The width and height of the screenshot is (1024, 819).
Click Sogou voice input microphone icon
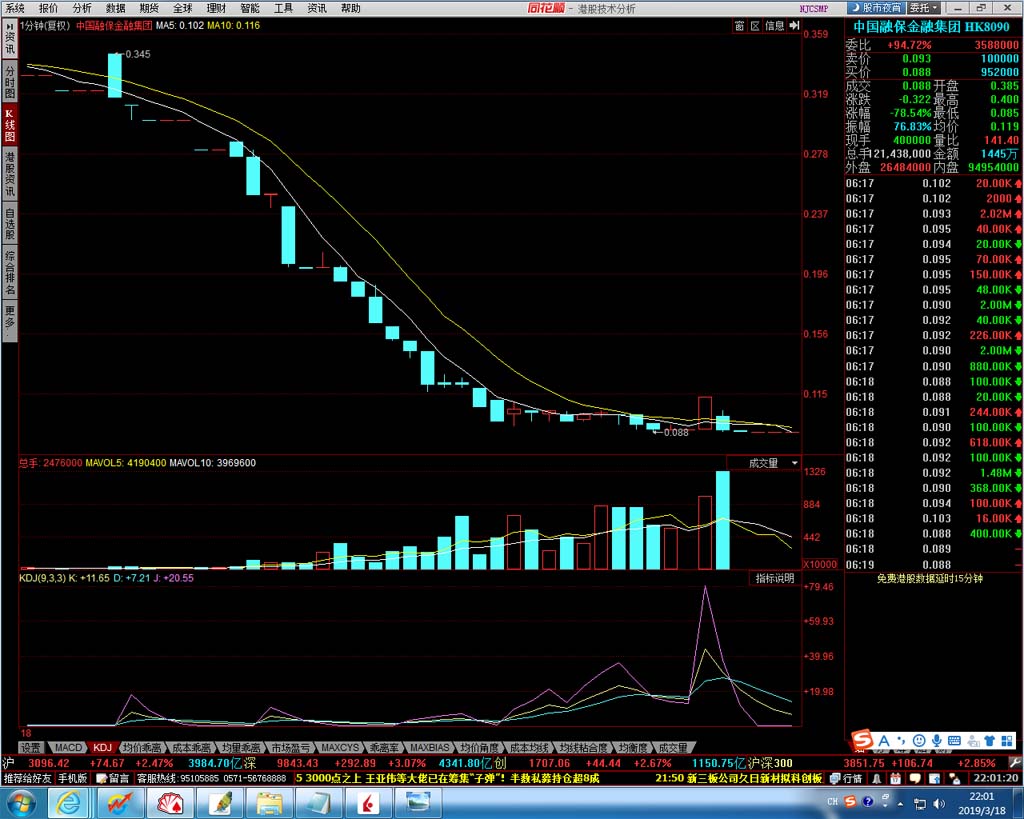pos(936,741)
